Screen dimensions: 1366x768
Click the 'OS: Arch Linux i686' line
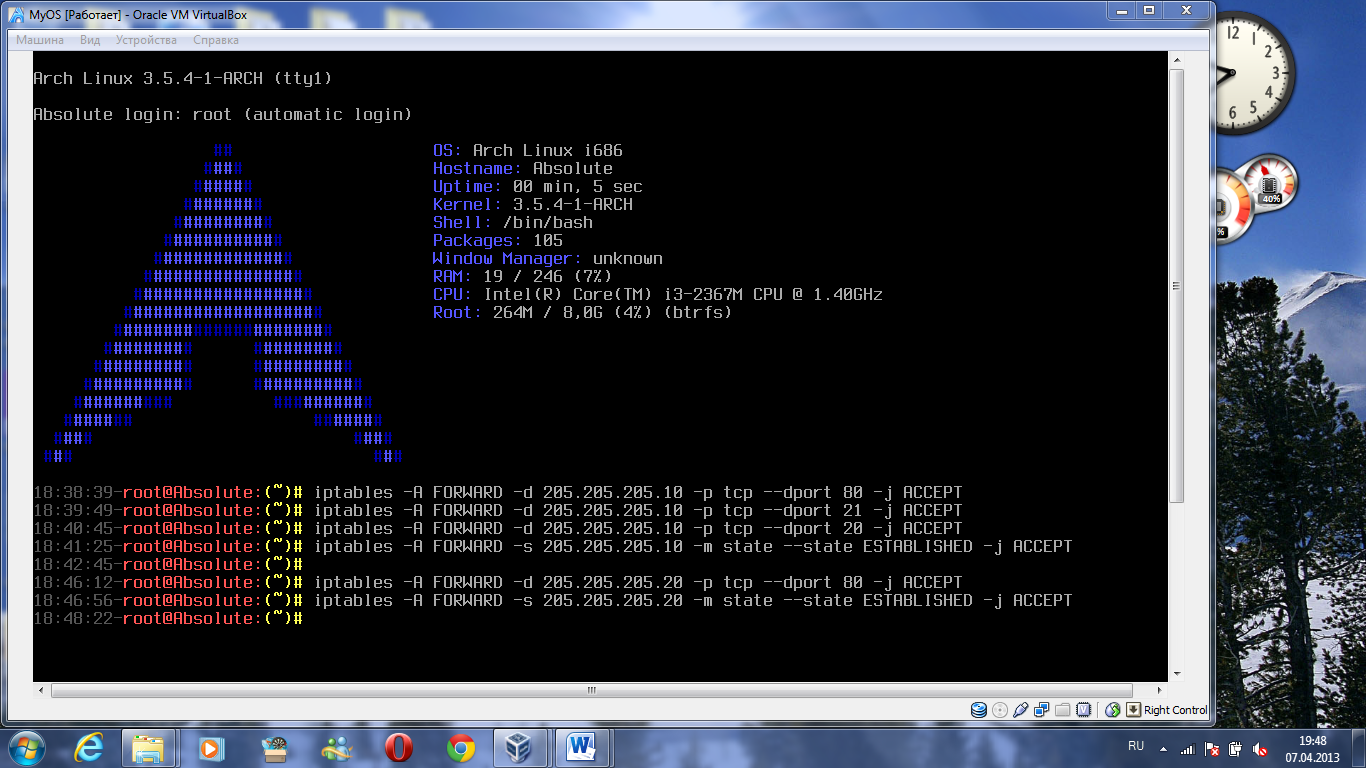point(528,150)
